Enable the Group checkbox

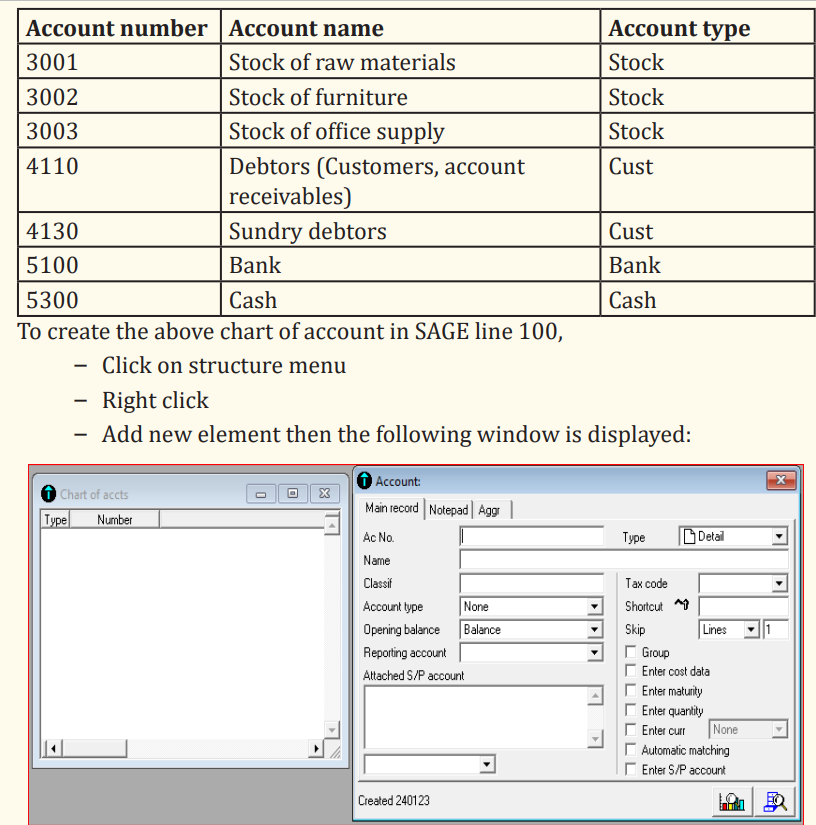point(630,652)
